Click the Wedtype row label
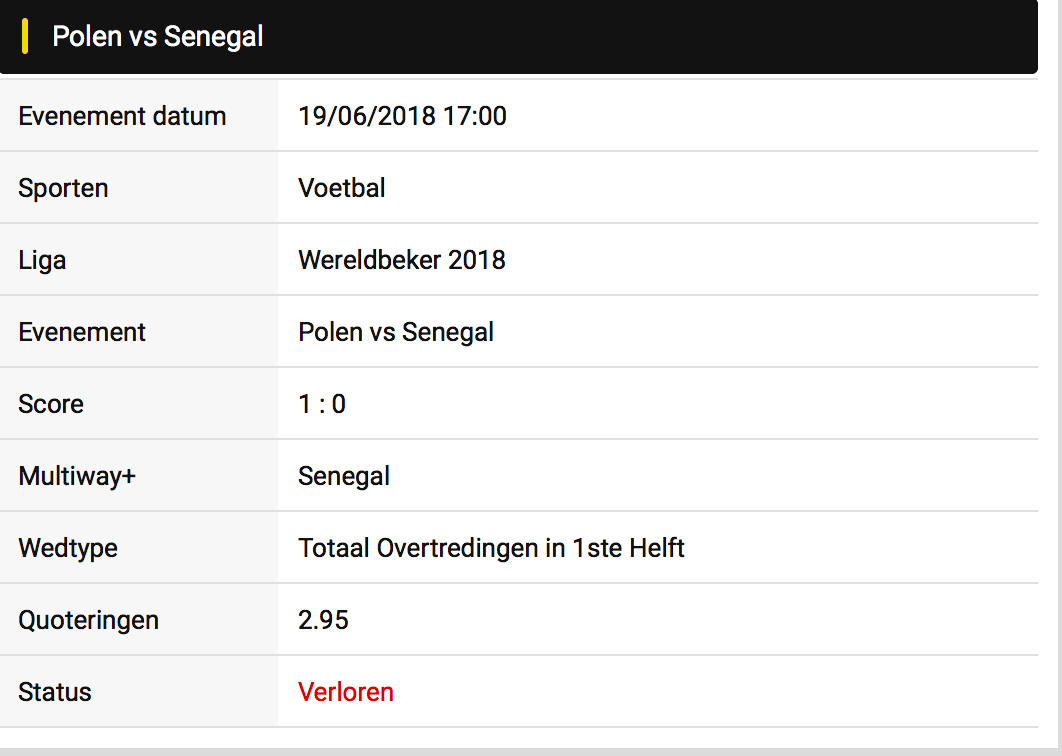Screen dimensions: 1062x756 68,548
